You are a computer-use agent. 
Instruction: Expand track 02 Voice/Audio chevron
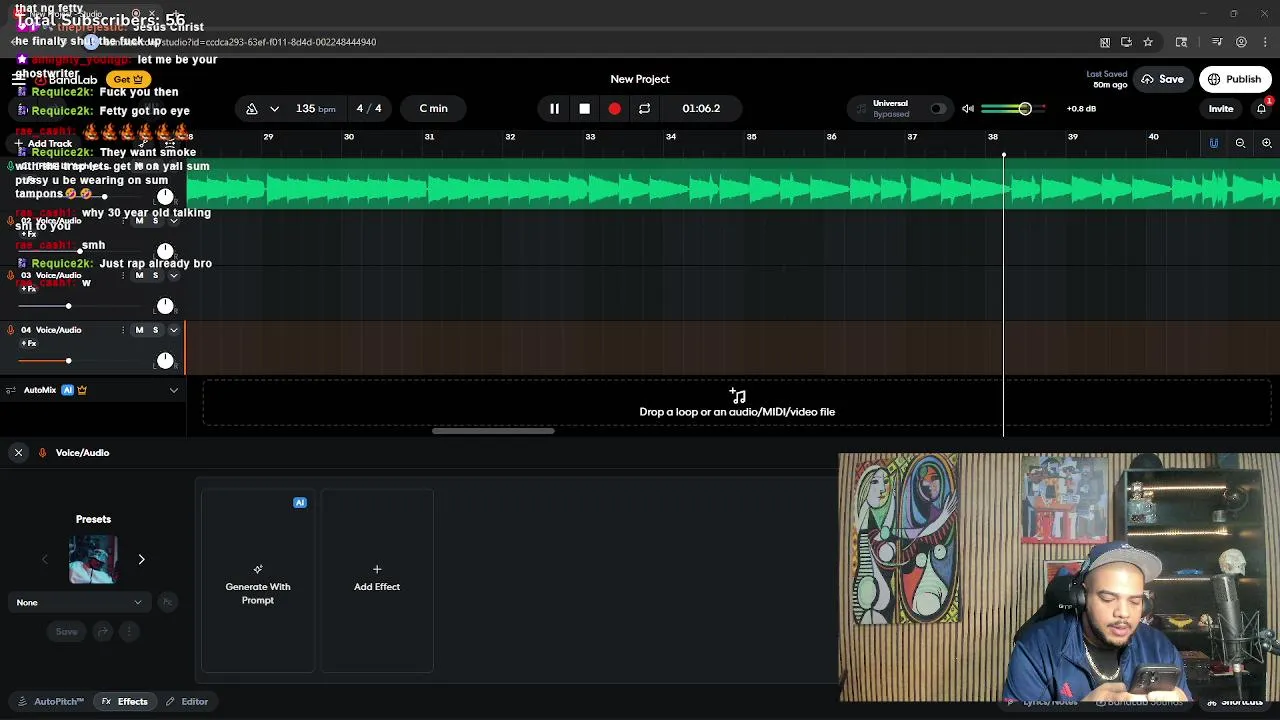173,220
